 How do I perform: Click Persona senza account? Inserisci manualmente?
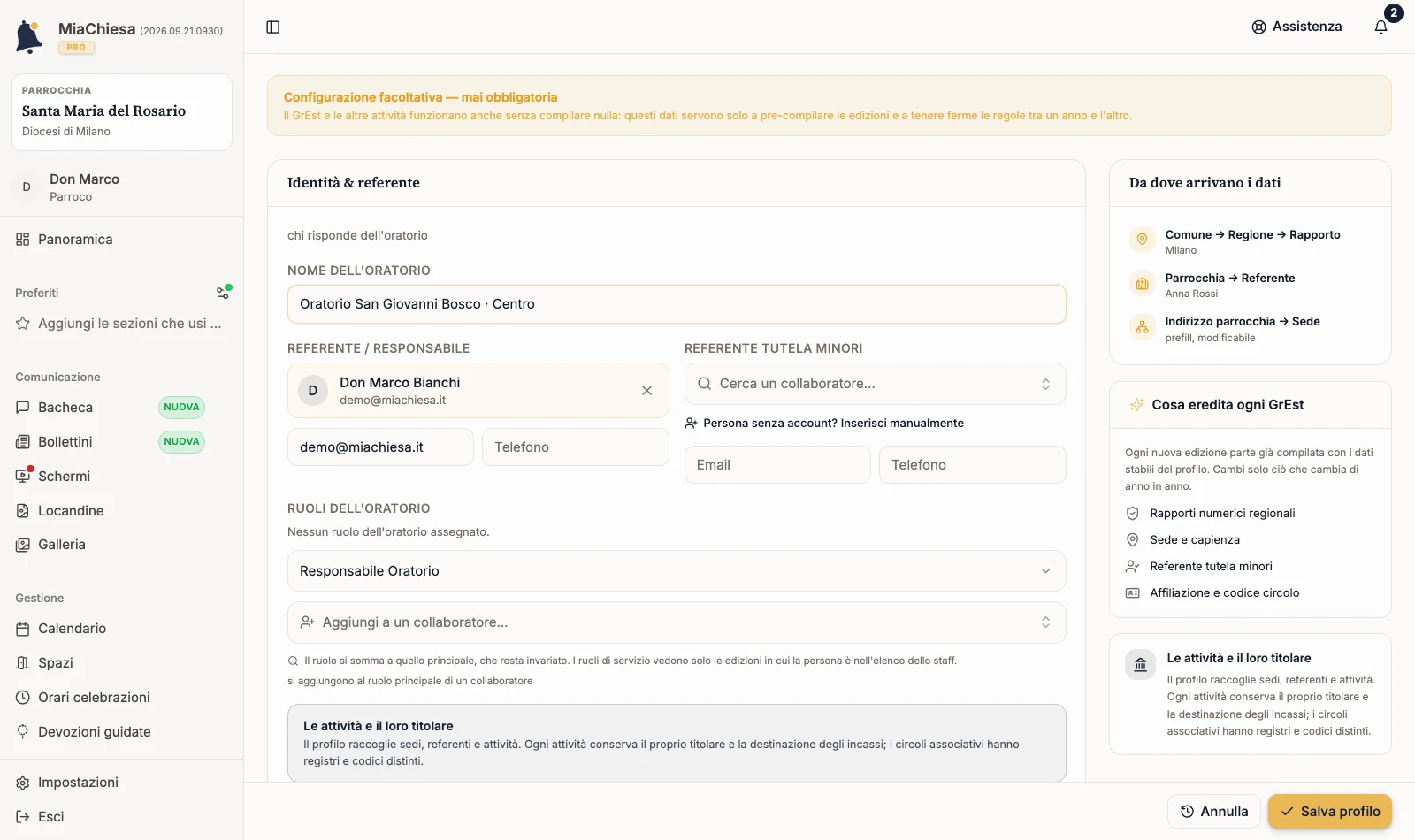(833, 424)
